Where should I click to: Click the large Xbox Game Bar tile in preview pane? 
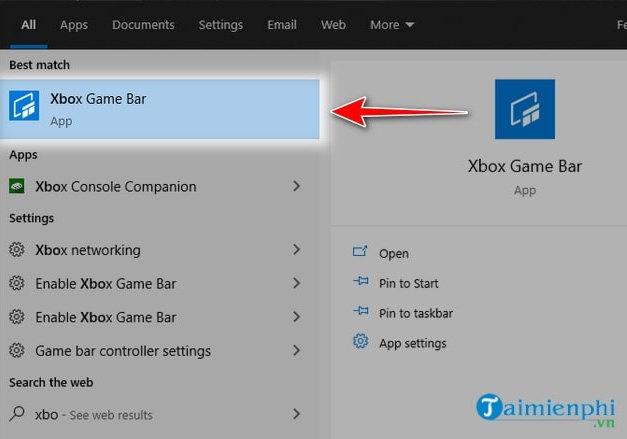[x=525, y=109]
